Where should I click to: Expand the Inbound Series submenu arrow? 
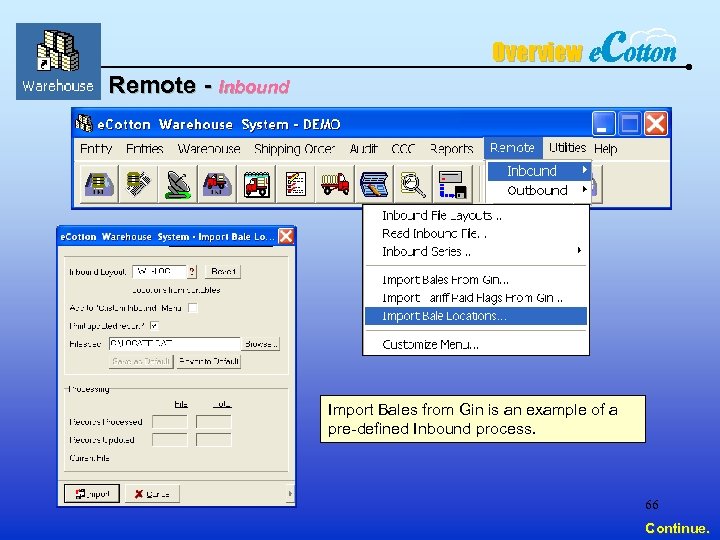point(579,250)
